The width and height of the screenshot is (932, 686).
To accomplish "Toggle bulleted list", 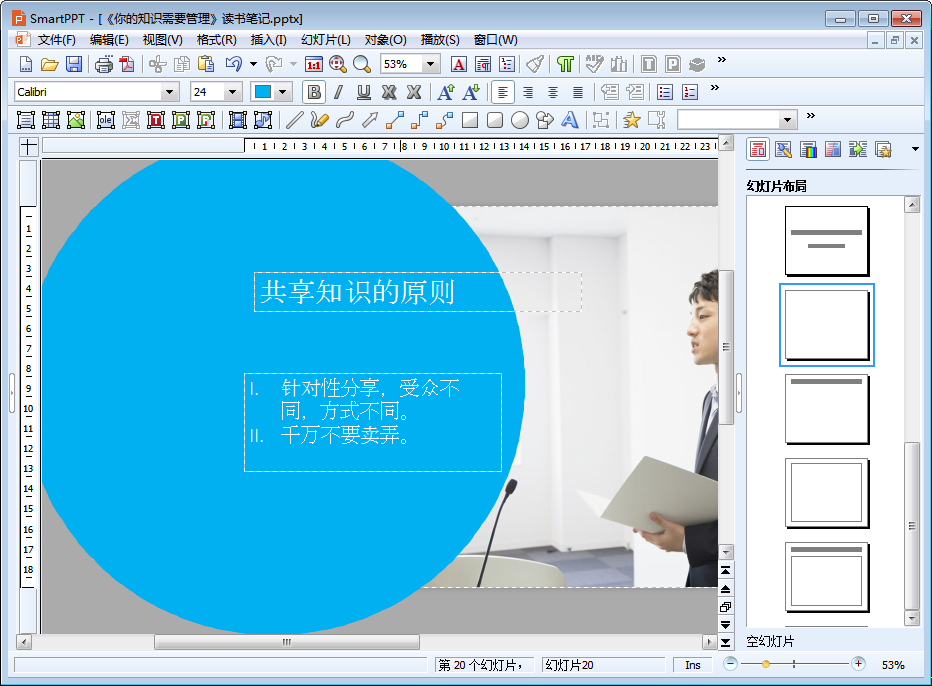I will tap(665, 92).
